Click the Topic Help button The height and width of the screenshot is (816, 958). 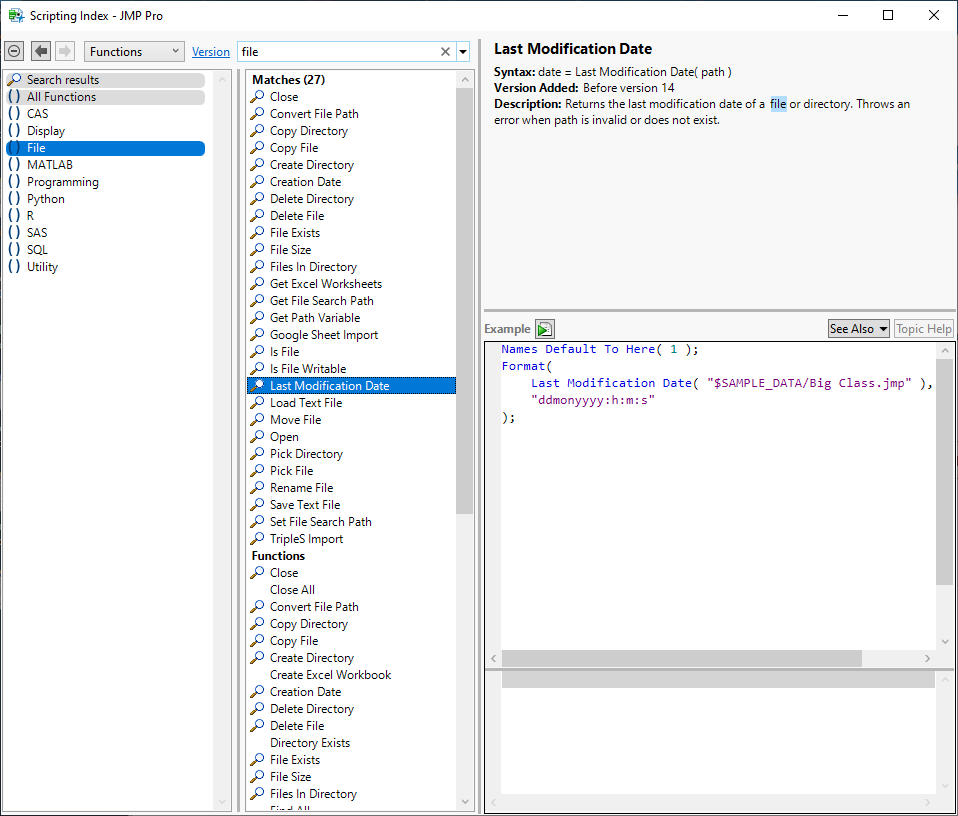click(923, 329)
